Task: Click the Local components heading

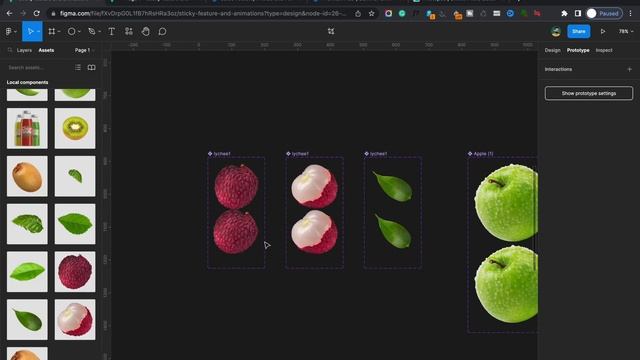Action: click(27, 82)
